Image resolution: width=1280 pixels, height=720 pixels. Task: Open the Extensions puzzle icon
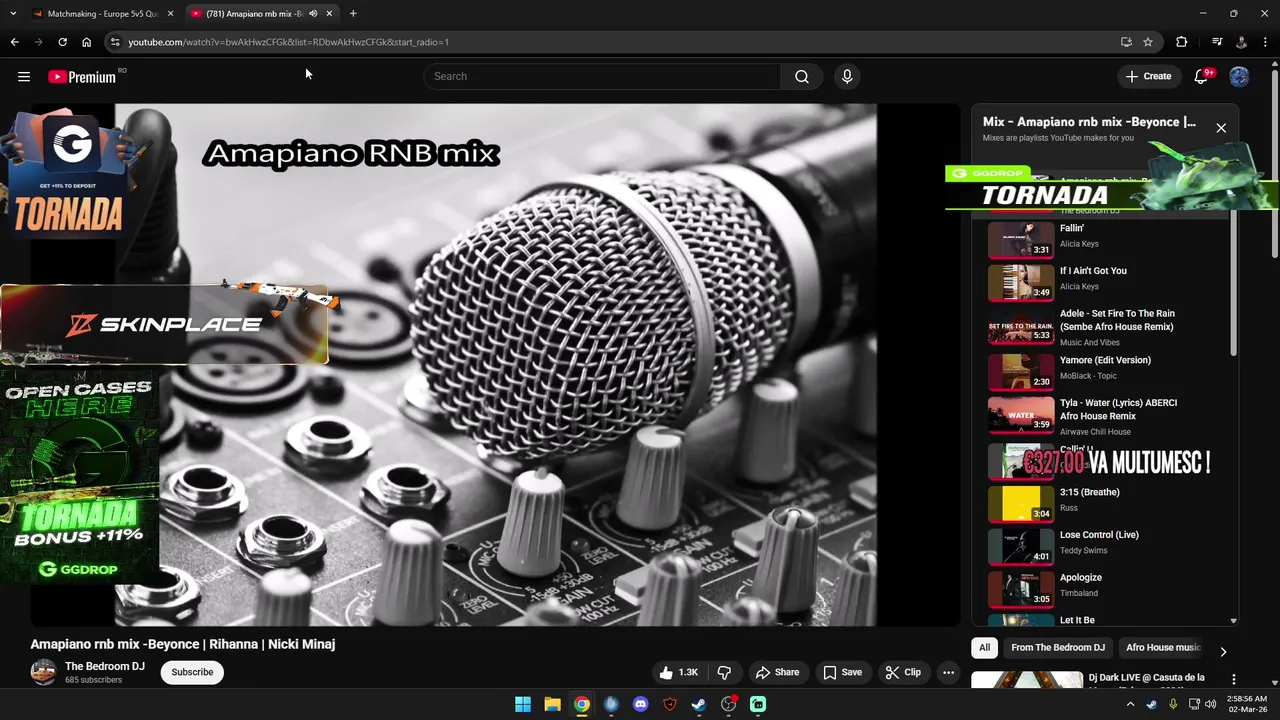[1182, 42]
